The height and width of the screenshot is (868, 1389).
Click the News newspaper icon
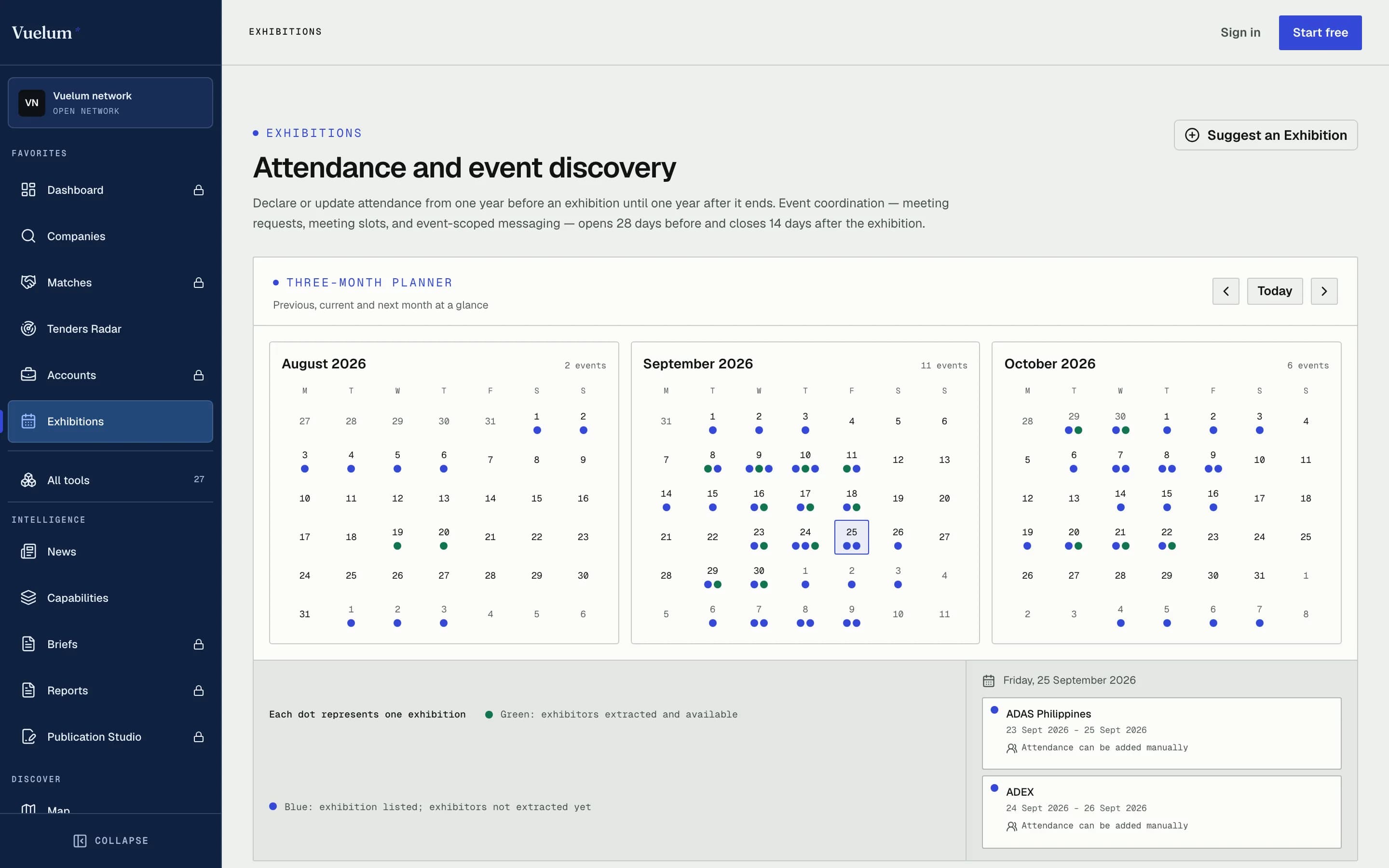point(28,552)
